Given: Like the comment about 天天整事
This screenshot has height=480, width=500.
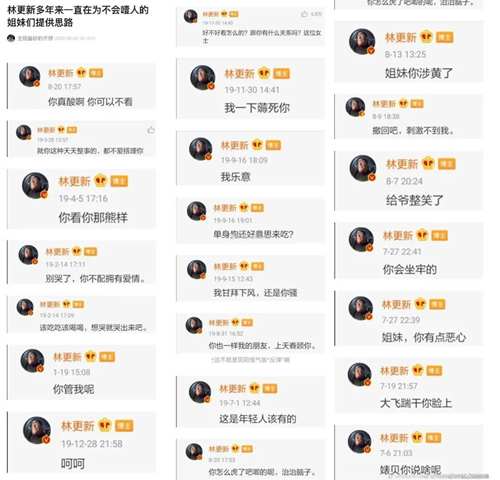Looking at the screenshot, I should 151,130.
